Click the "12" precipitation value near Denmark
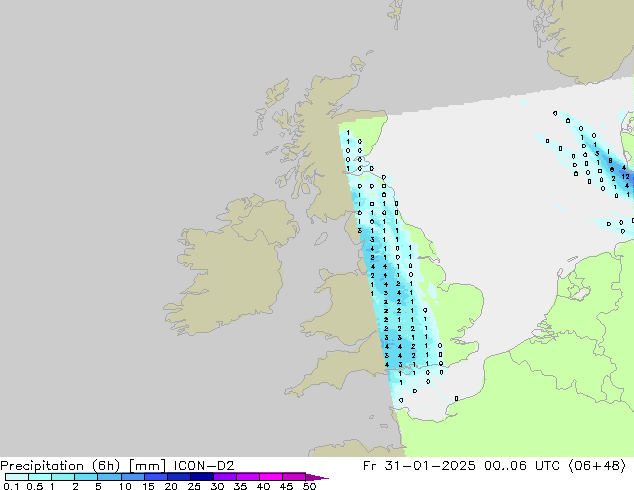This screenshot has width=634, height=490. pyautogui.click(x=625, y=177)
